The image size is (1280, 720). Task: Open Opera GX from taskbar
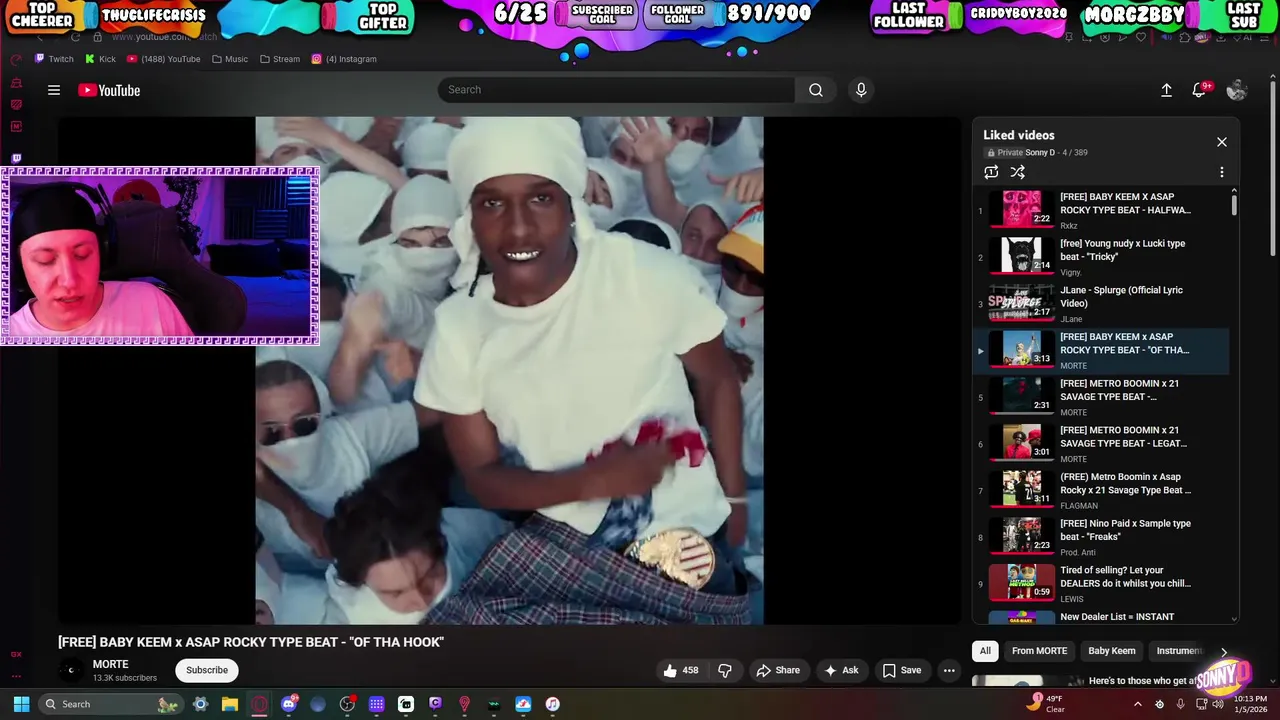click(x=259, y=704)
